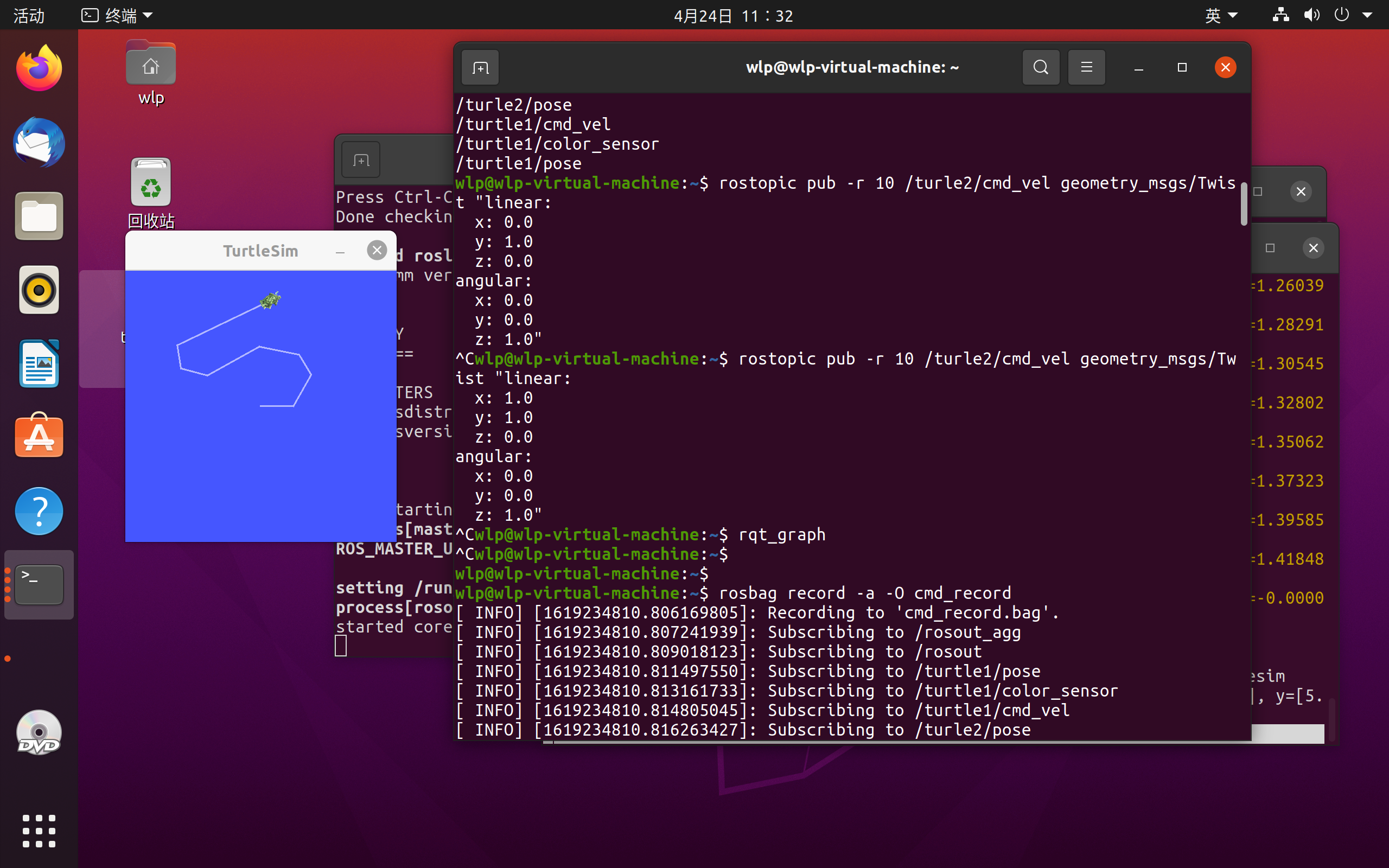The height and width of the screenshot is (868, 1389).
Task: Open Thunderbird mail from the dock
Action: pyautogui.click(x=39, y=142)
